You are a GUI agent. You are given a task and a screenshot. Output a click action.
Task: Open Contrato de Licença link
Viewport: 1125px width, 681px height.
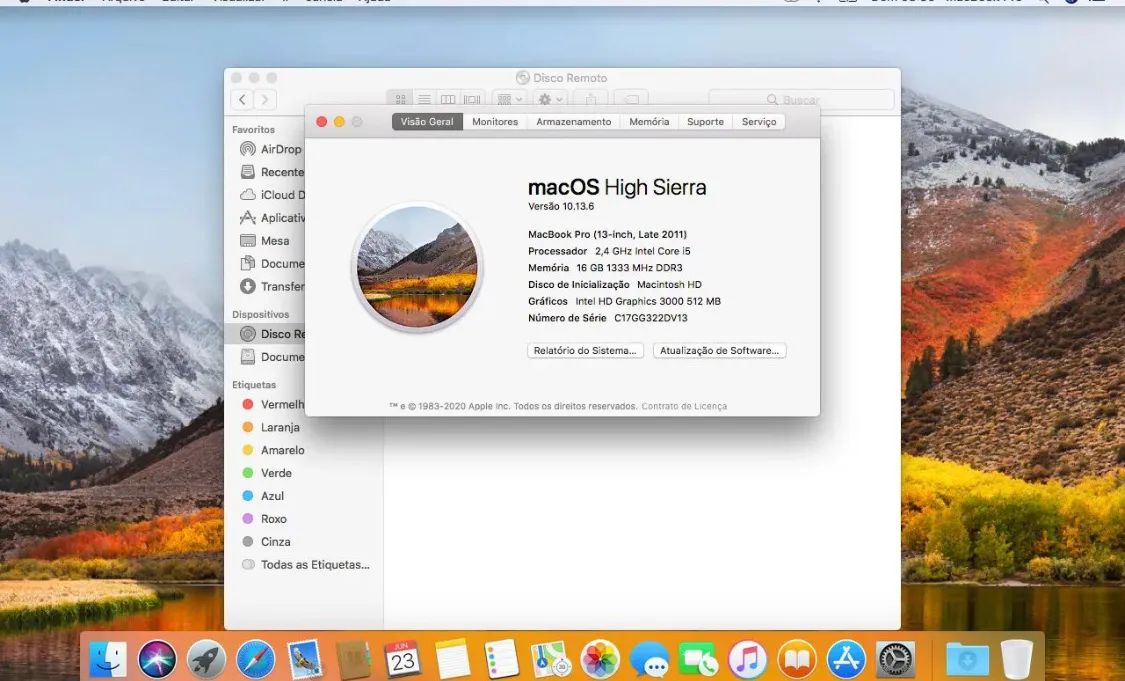pyautogui.click(x=684, y=406)
